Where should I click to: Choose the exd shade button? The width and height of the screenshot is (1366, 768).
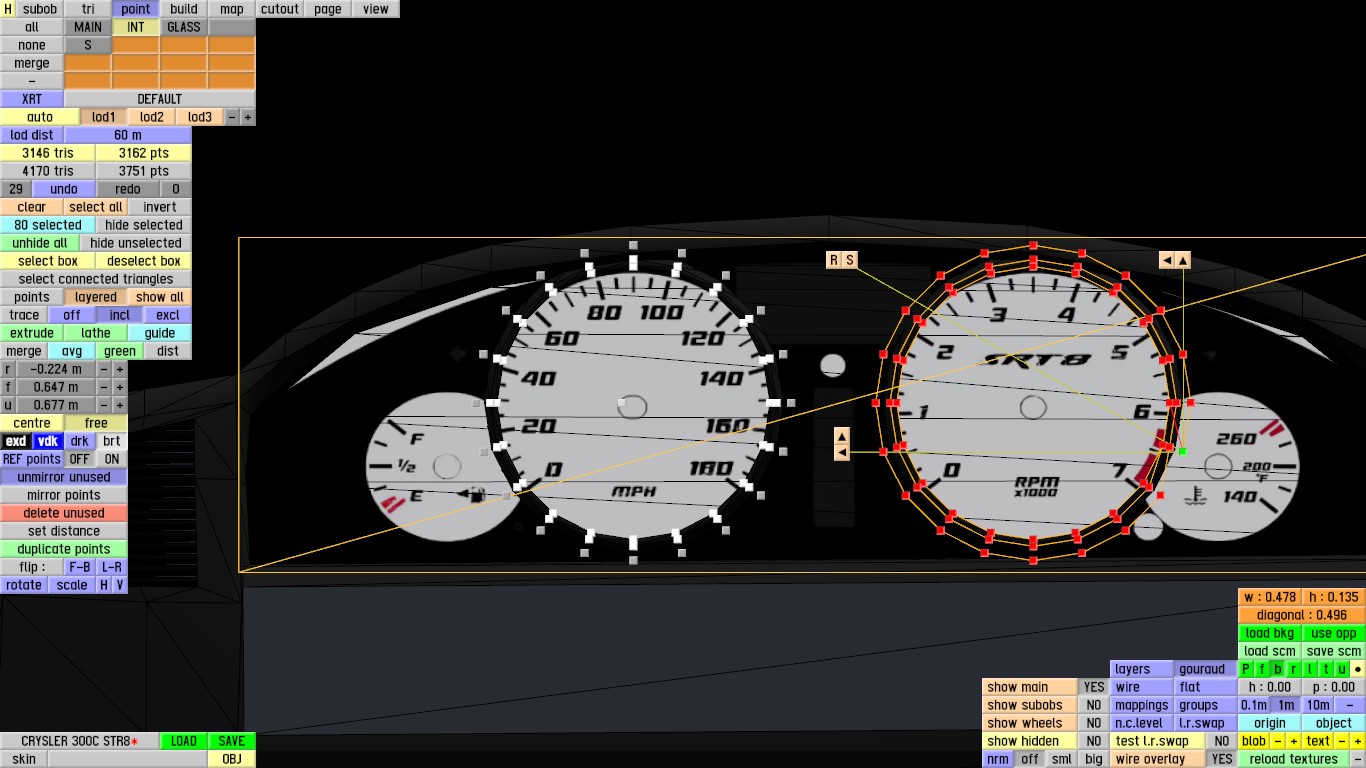pyautogui.click(x=16, y=441)
